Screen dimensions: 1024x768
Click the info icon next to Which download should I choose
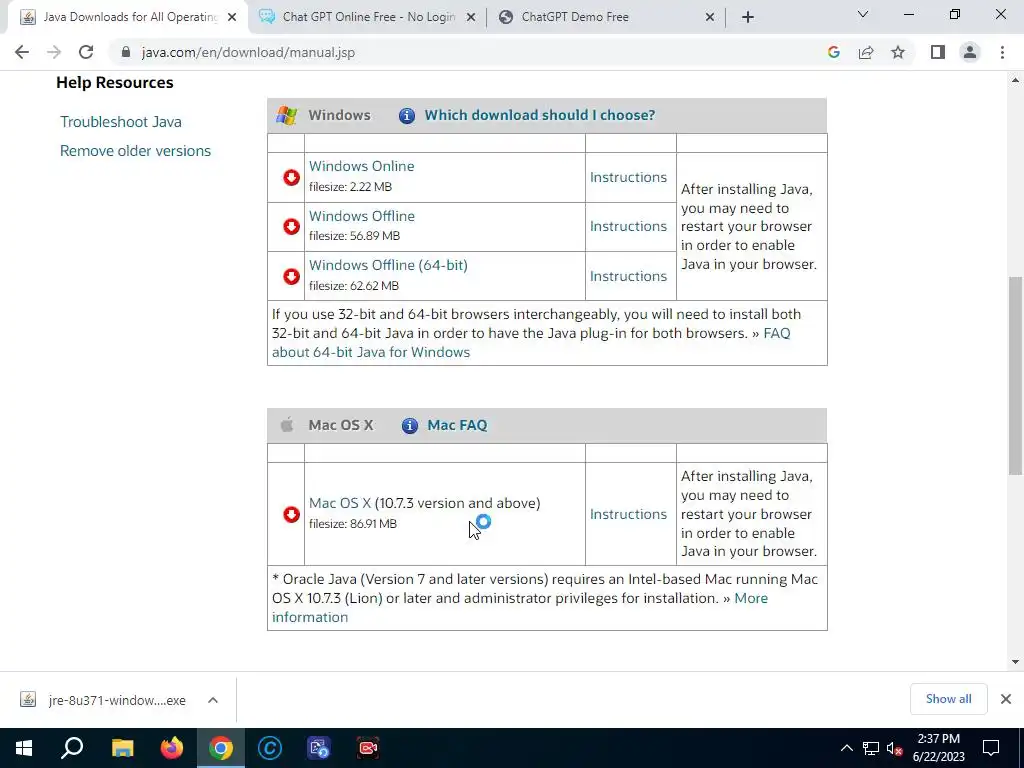(x=407, y=116)
